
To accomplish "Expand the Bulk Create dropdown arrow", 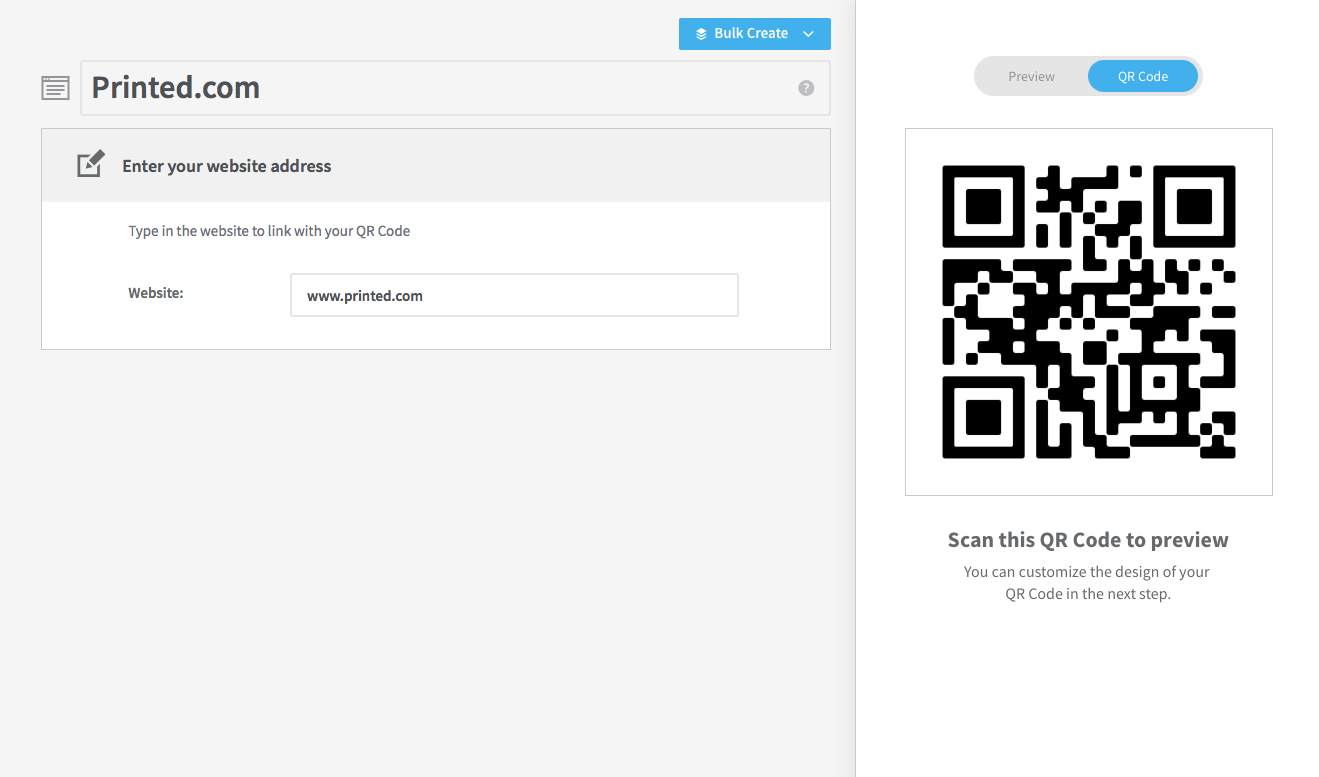I will (809, 34).
